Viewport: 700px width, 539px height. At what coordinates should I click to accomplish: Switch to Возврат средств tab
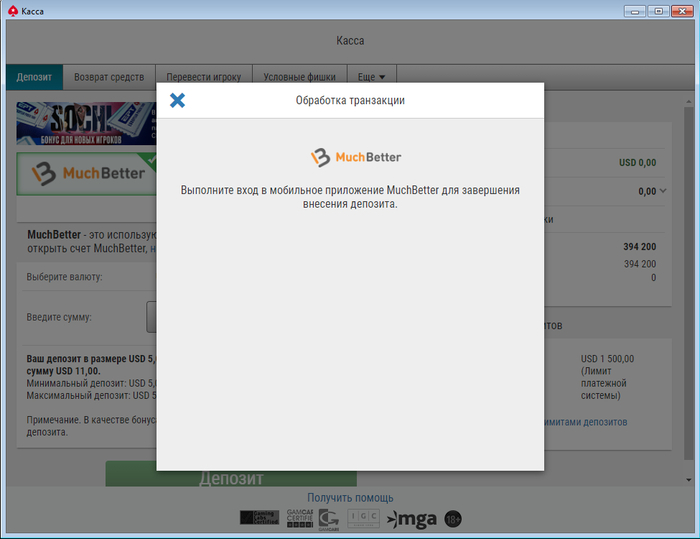click(109, 77)
